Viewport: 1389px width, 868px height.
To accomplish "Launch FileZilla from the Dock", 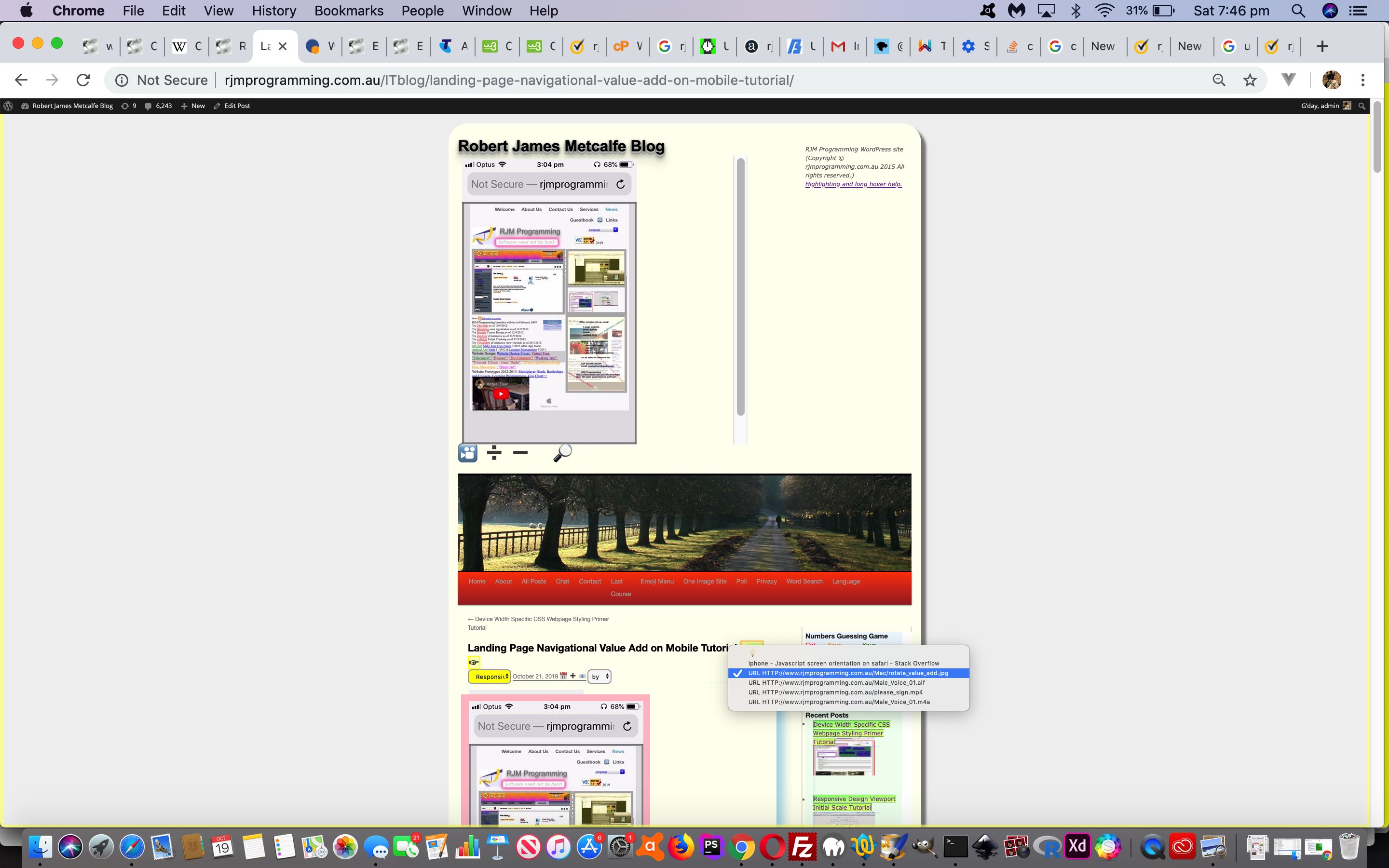I will coord(803,847).
